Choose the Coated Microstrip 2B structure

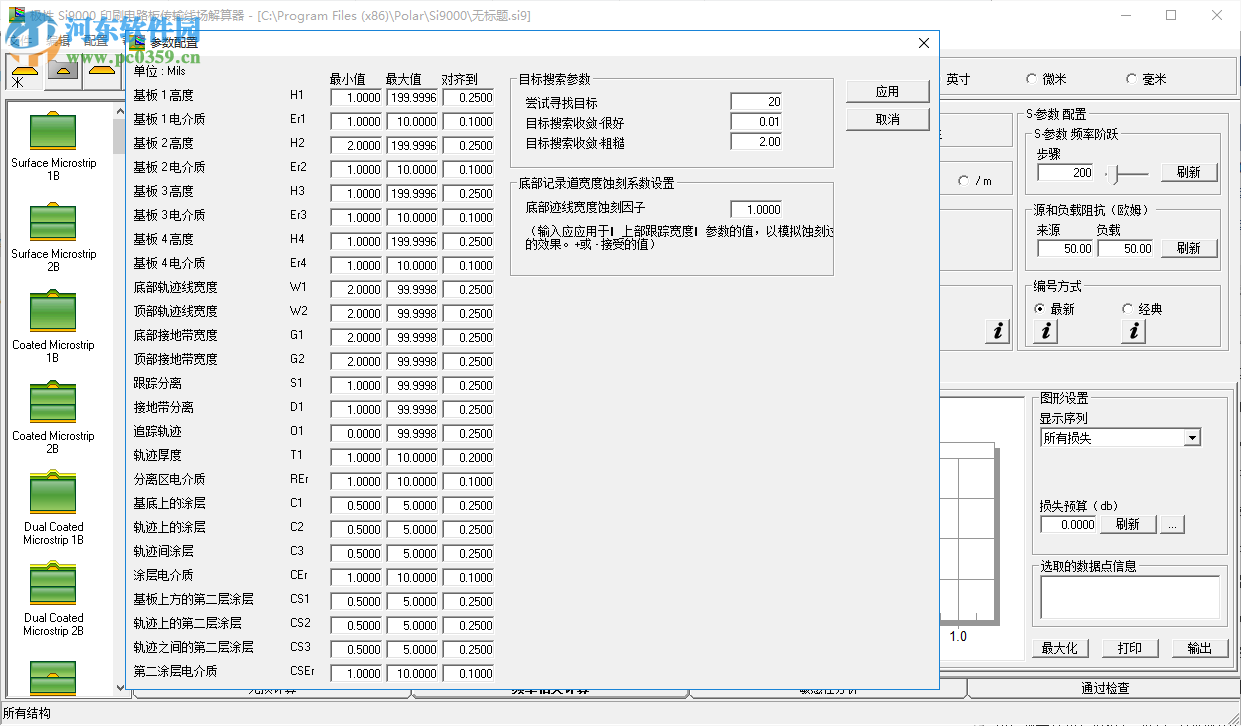(x=53, y=404)
